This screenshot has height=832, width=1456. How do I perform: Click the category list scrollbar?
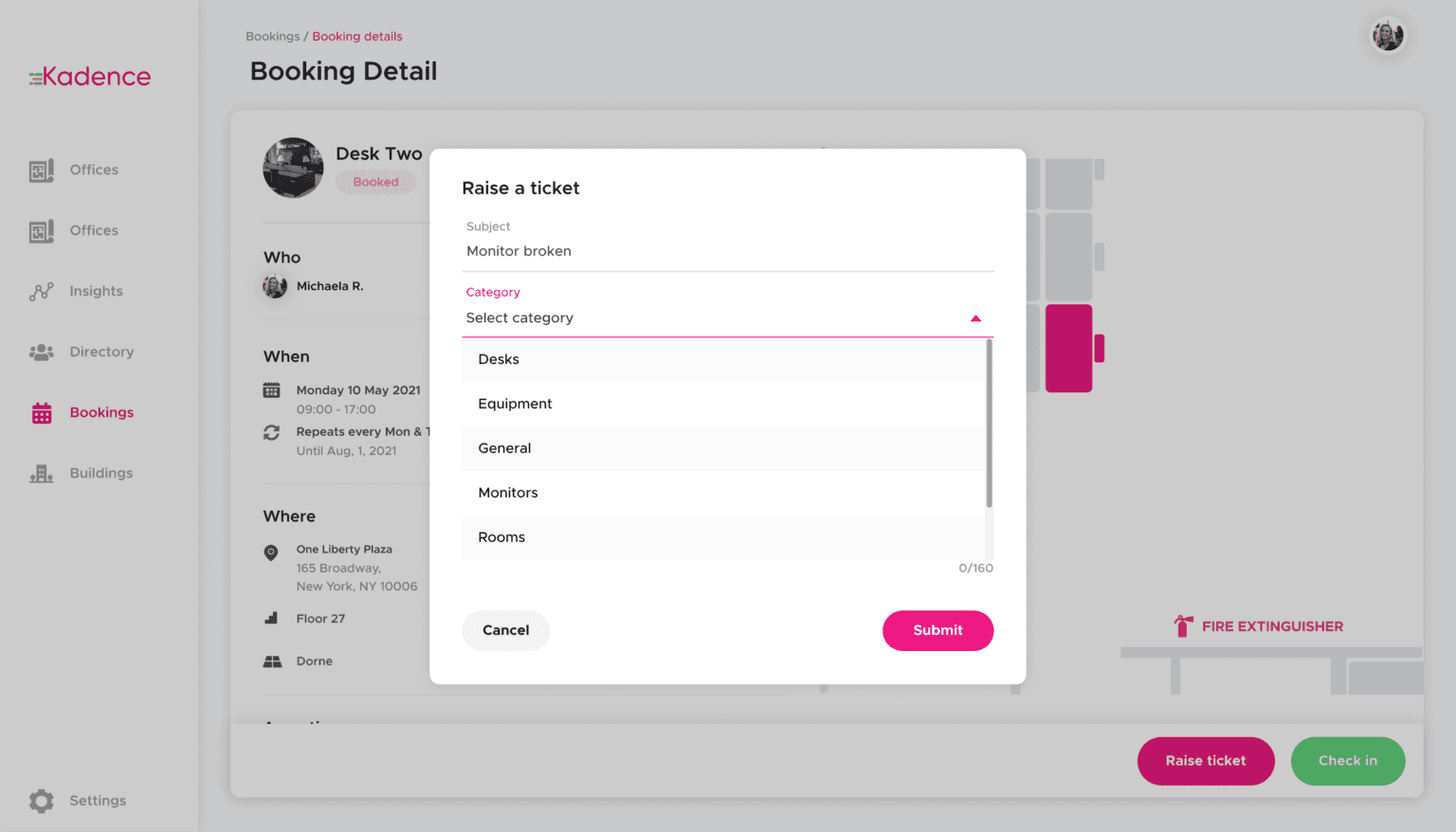pos(989,424)
